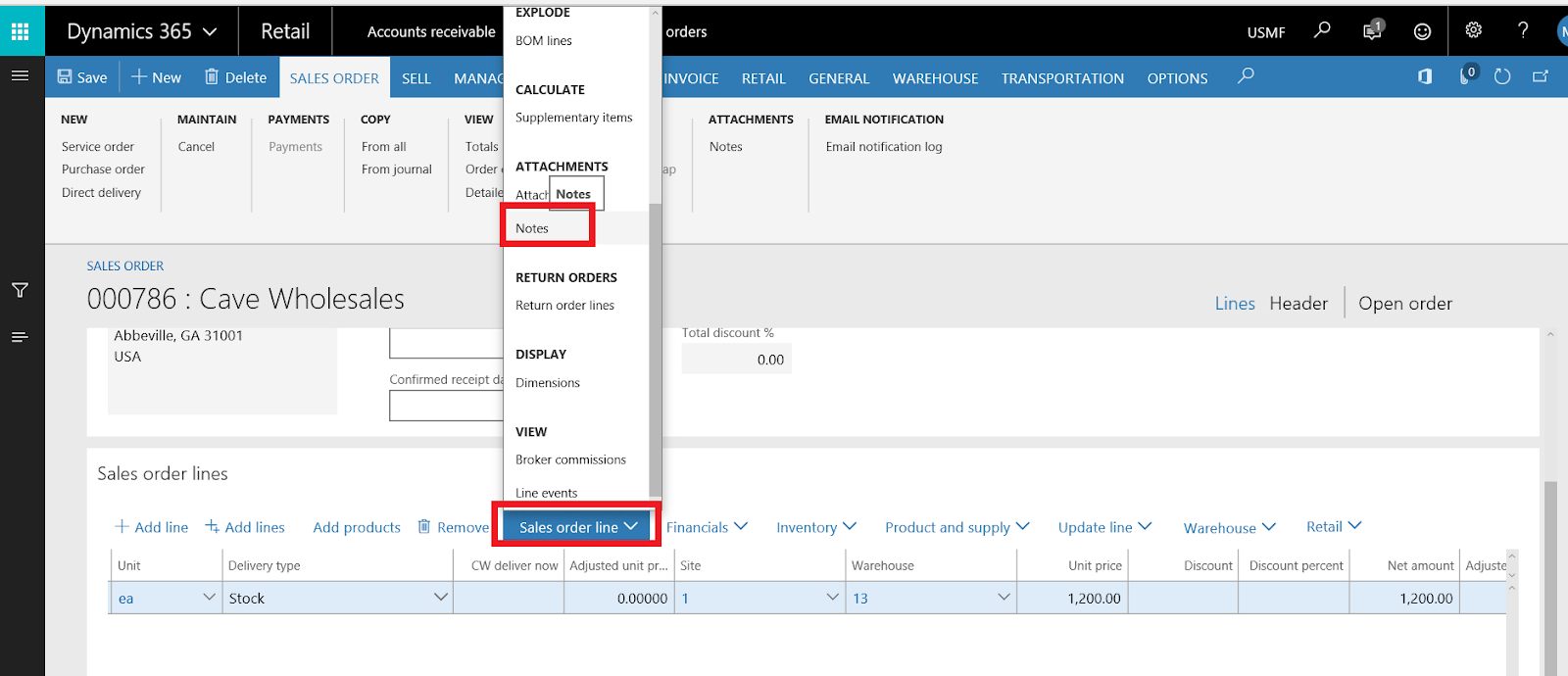
Task: Expand the Product and supply menu
Action: (x=957, y=527)
